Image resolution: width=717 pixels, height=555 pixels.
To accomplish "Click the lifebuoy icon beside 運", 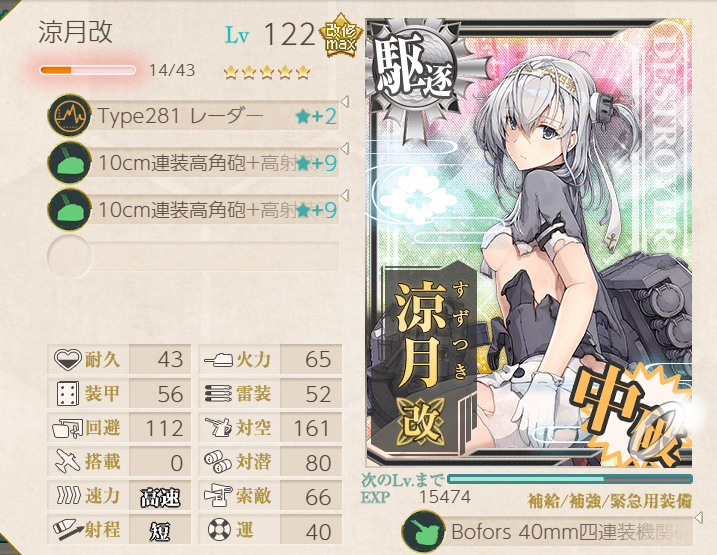I will point(219,530).
